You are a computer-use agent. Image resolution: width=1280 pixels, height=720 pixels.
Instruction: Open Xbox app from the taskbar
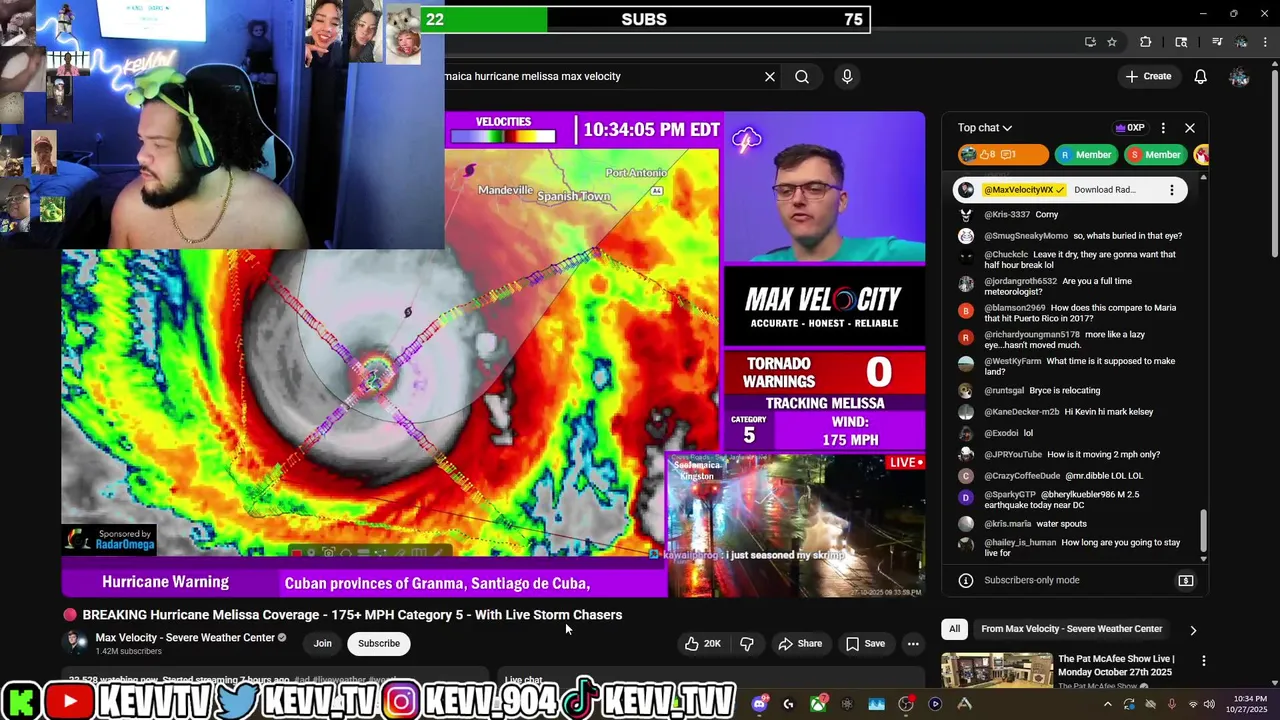coord(818,704)
